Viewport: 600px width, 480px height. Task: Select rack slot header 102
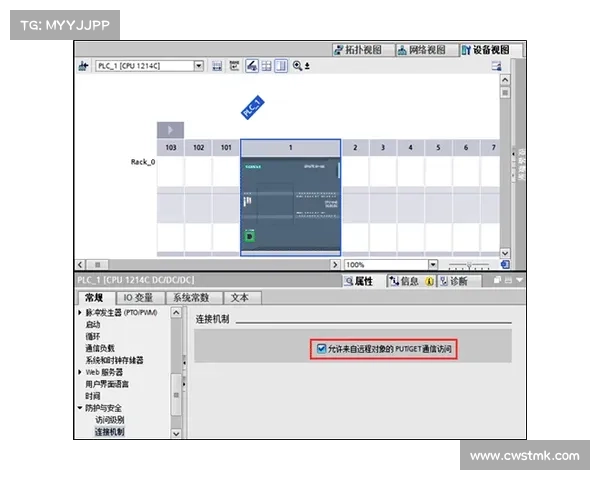(198, 147)
